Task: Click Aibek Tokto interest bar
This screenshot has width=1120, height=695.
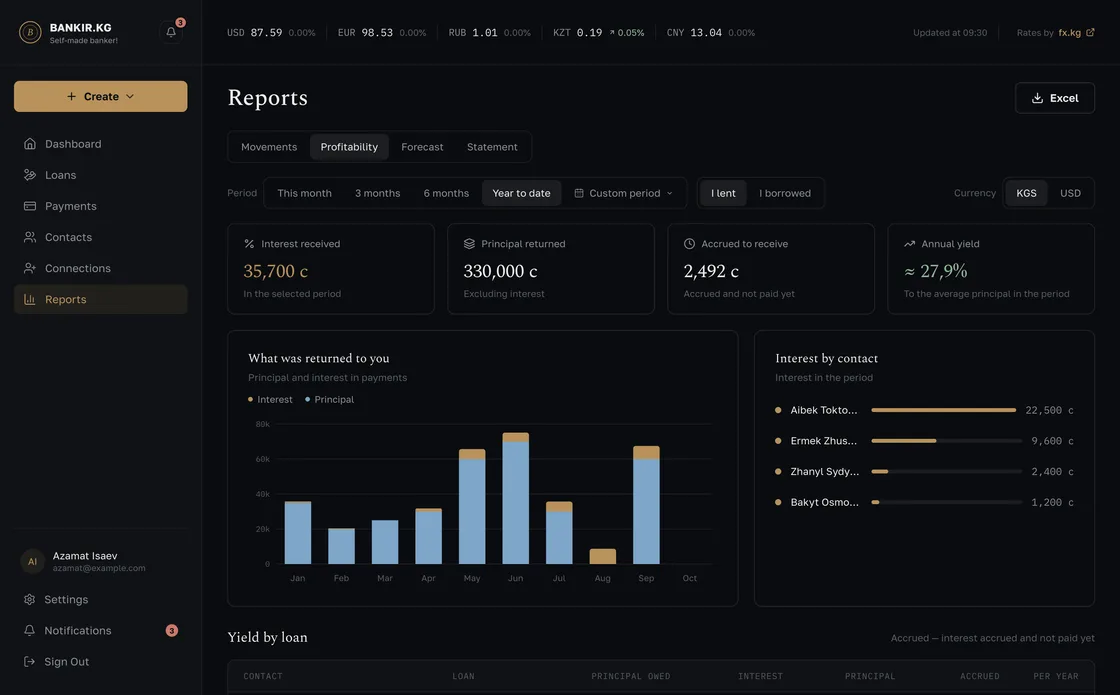Action: click(944, 410)
